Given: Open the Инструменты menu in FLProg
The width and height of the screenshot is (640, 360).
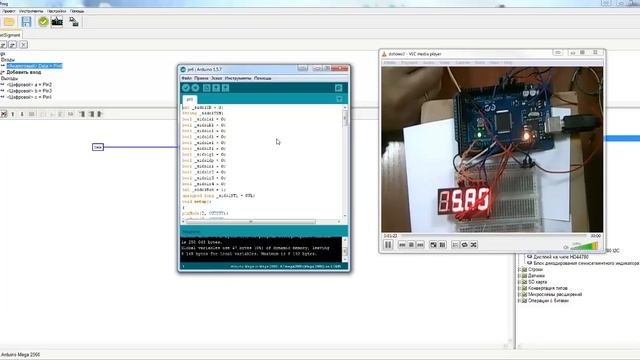Looking at the screenshot, I should pyautogui.click(x=31, y=11).
